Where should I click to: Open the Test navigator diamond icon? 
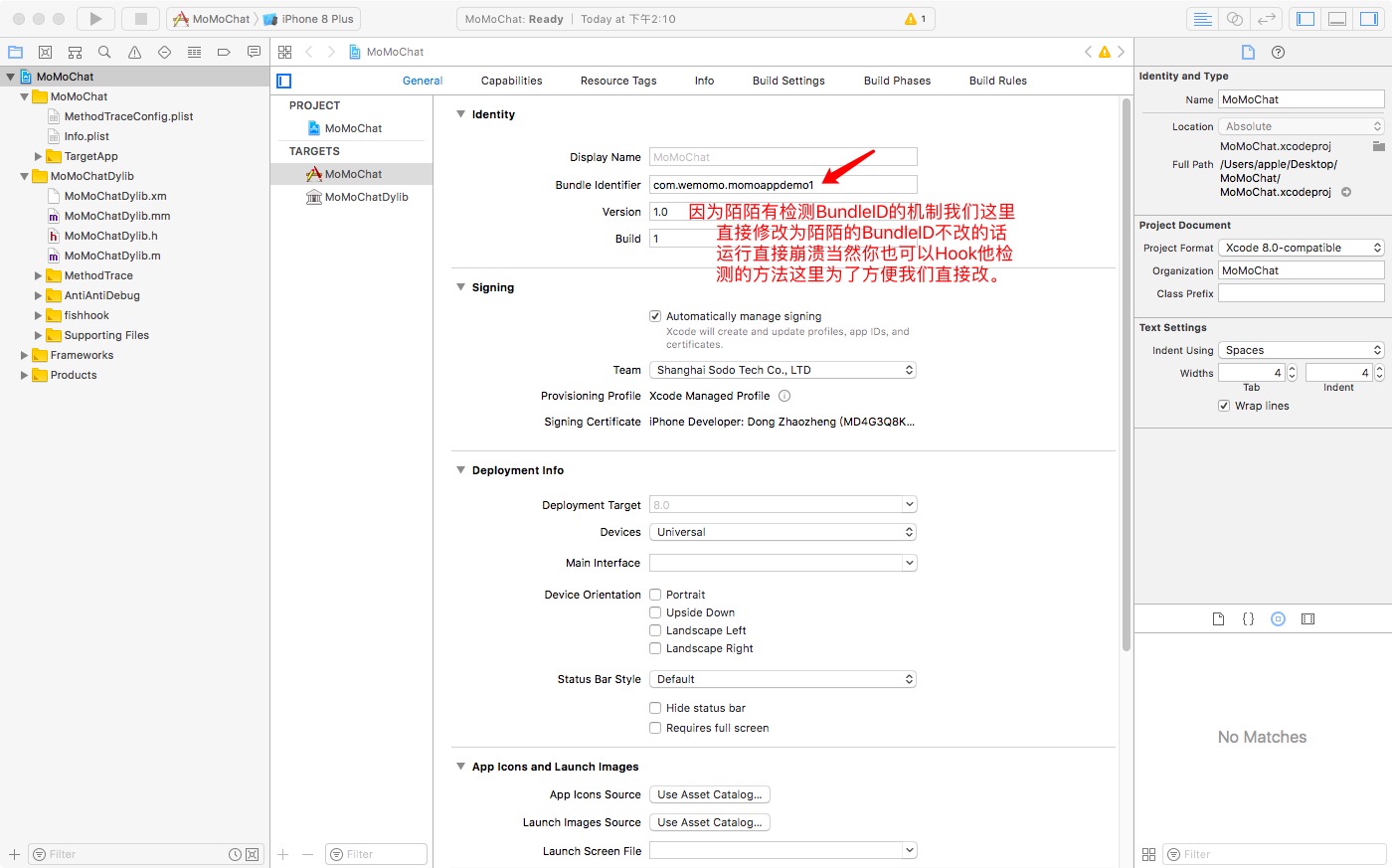tap(164, 52)
